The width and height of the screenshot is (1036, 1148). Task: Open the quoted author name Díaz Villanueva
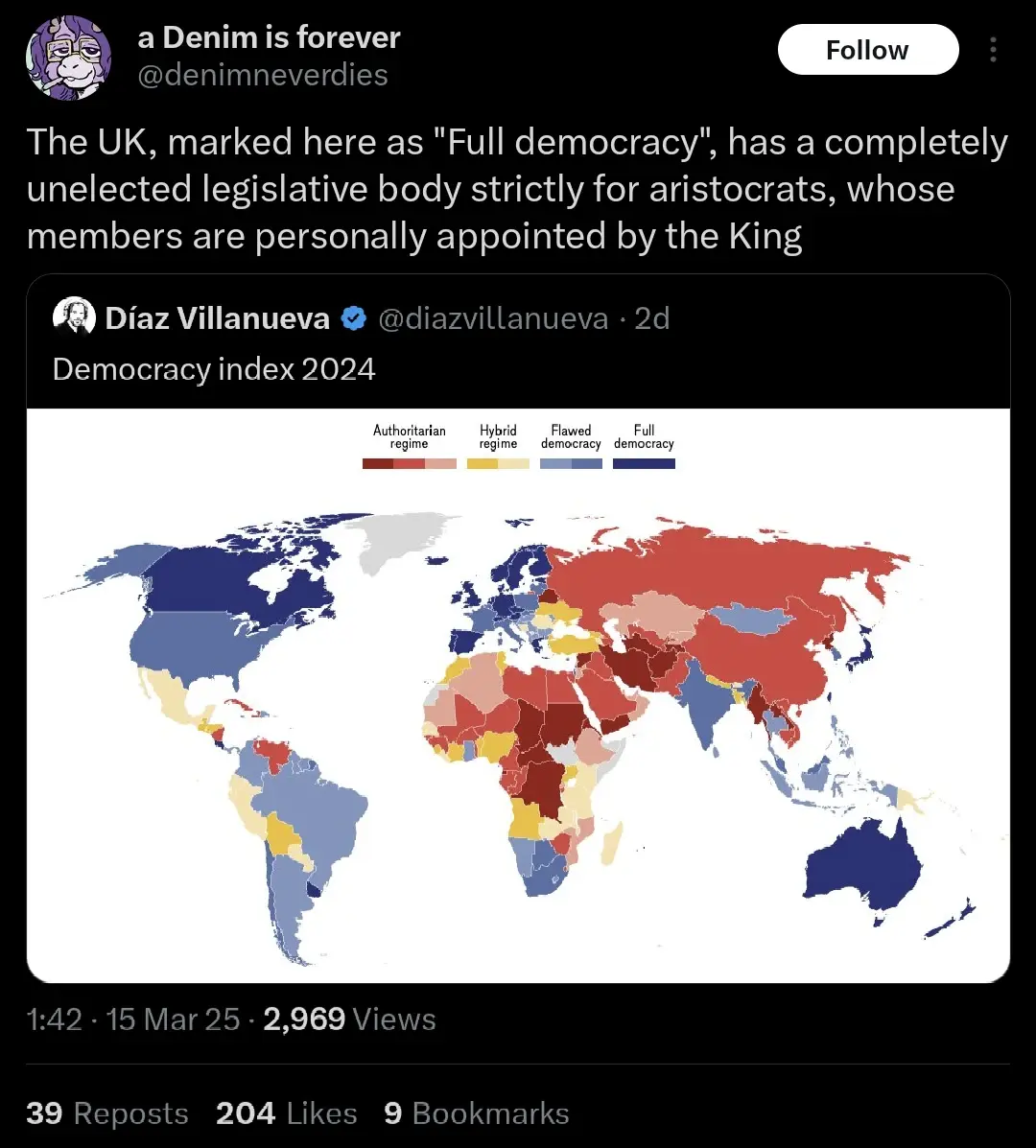[218, 318]
